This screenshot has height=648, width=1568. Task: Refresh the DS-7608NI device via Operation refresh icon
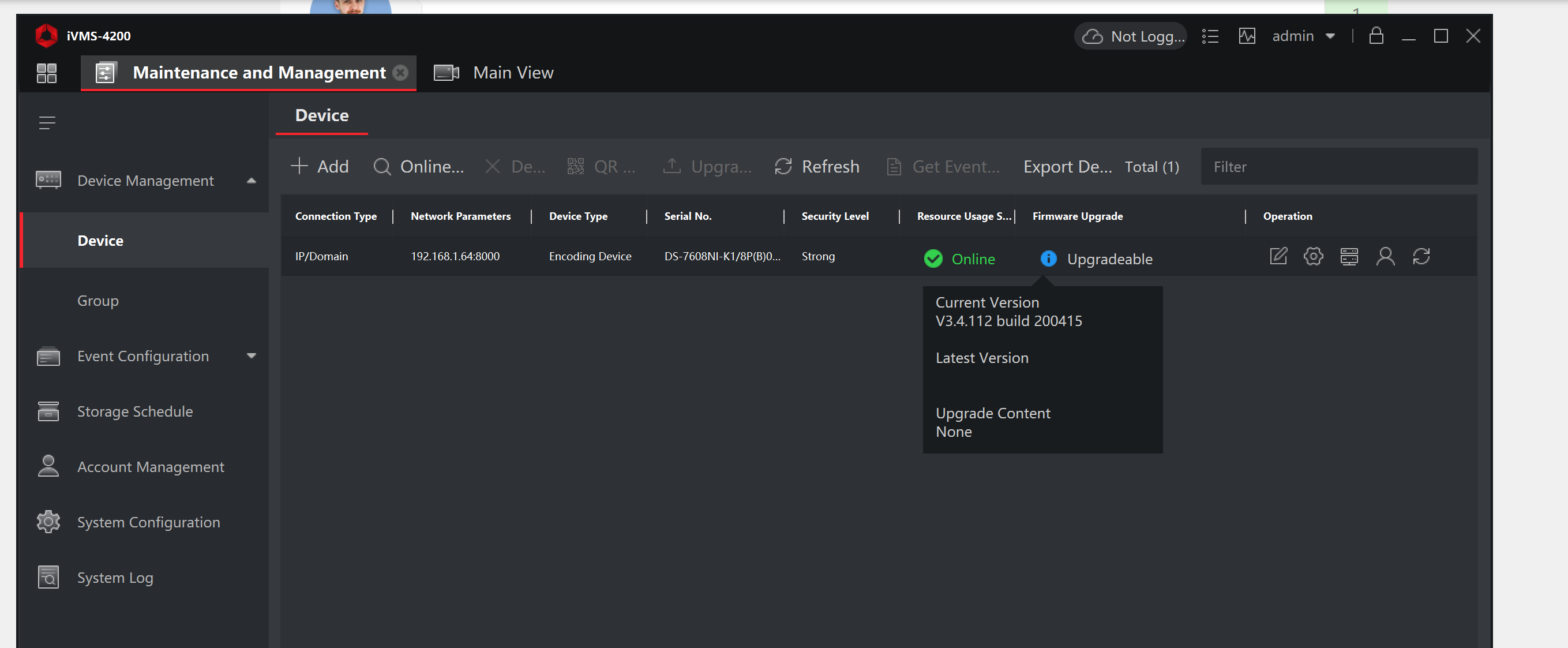[1422, 256]
